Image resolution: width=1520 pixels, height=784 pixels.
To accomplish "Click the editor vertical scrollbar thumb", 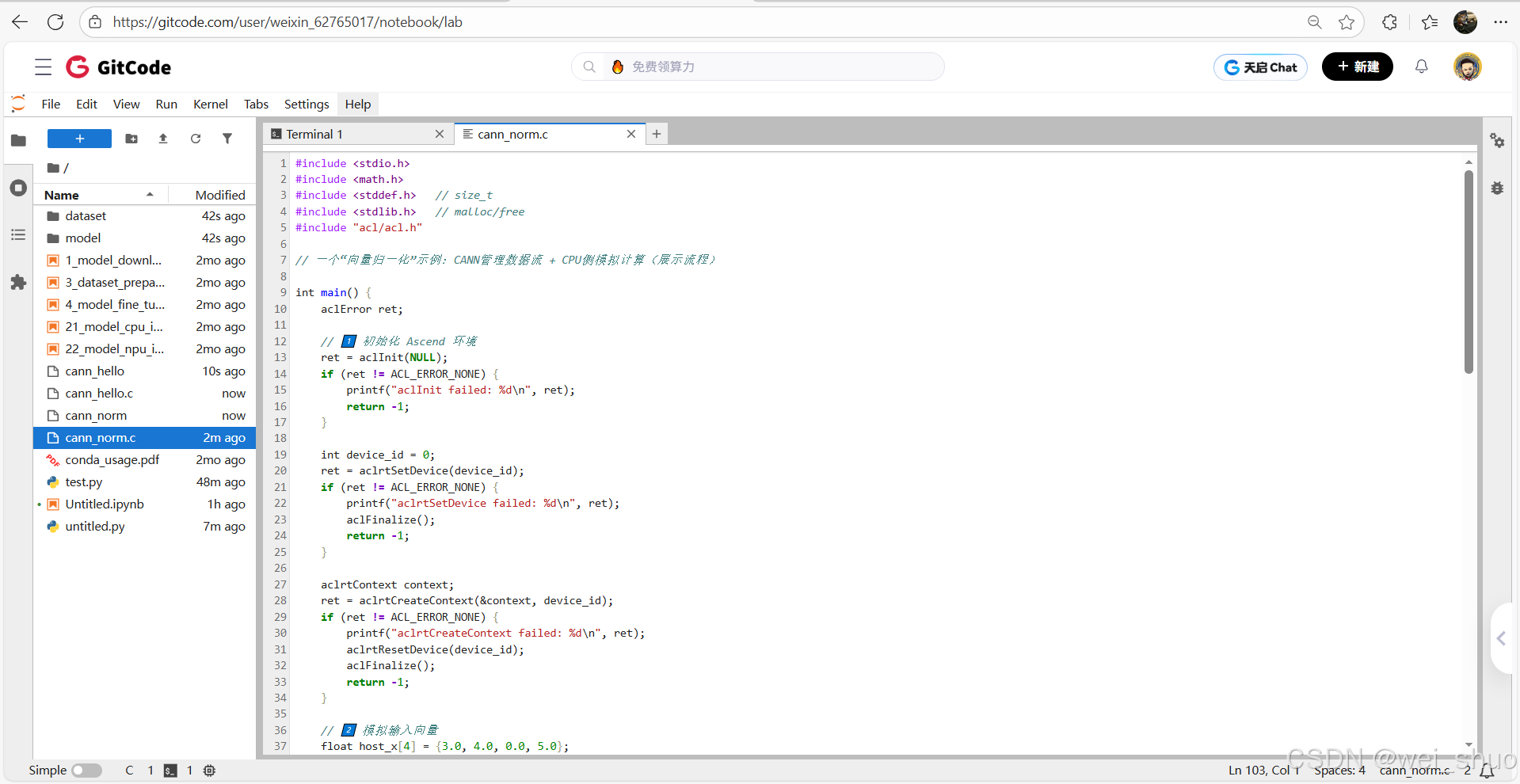I will (1468, 272).
